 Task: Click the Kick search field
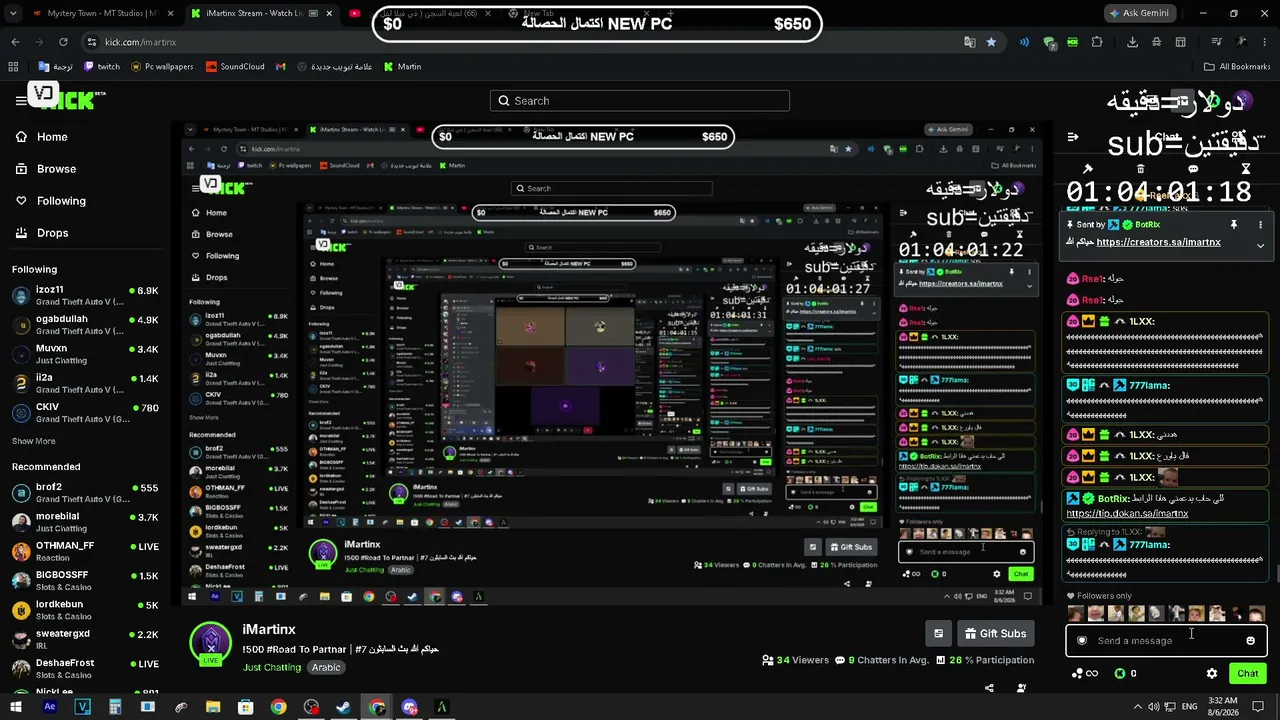pos(640,101)
